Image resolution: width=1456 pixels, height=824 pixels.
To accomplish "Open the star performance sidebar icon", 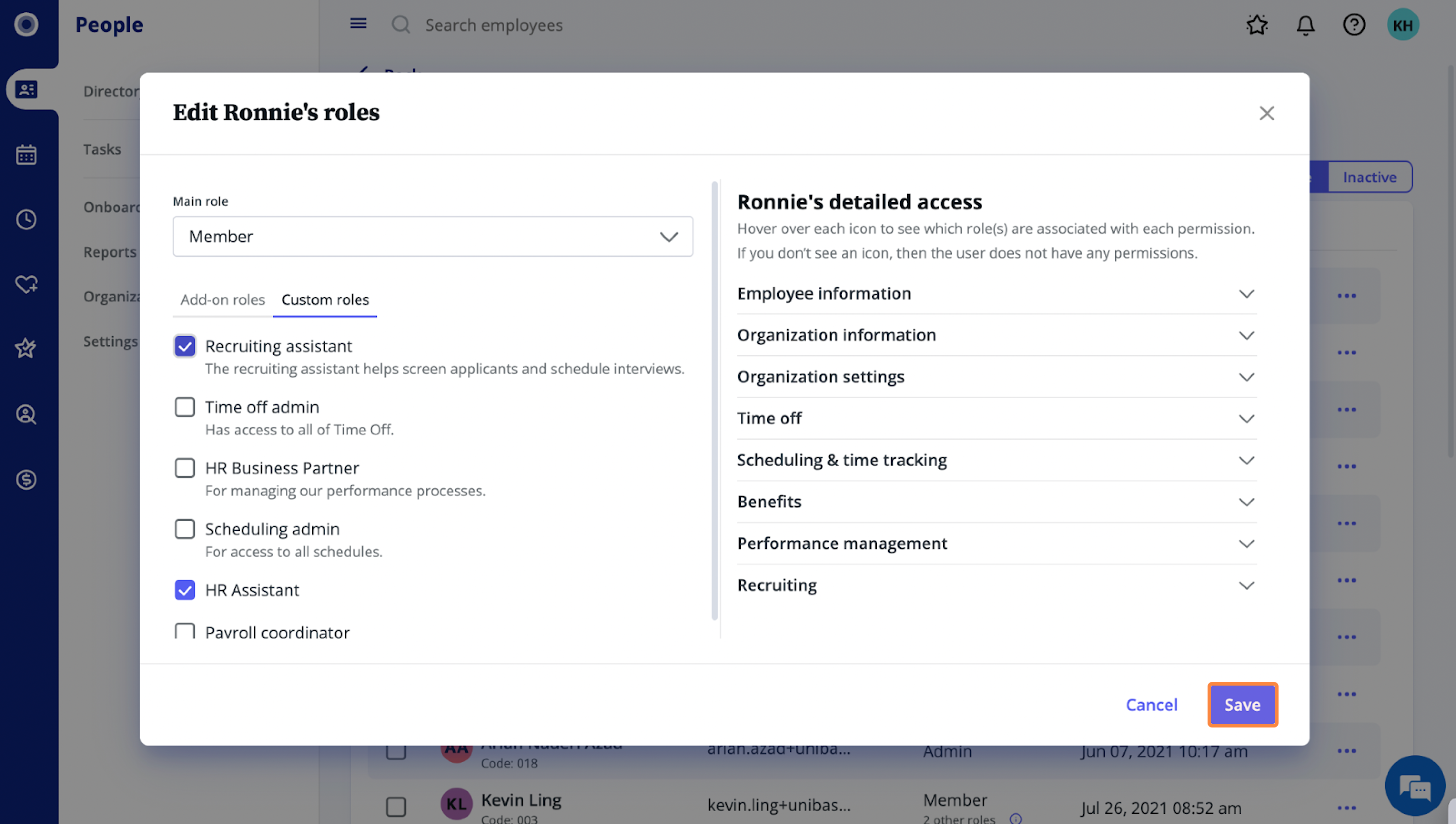I will pyautogui.click(x=26, y=348).
